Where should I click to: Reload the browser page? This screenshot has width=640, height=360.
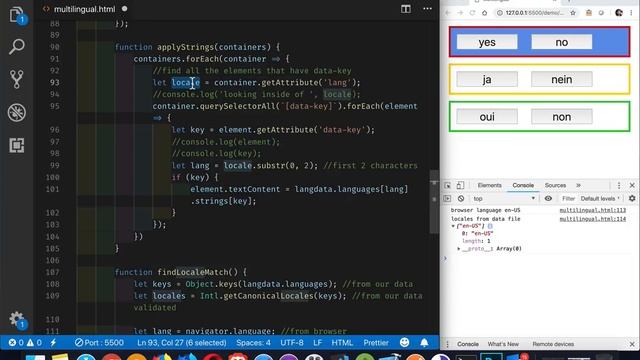pos(472,13)
